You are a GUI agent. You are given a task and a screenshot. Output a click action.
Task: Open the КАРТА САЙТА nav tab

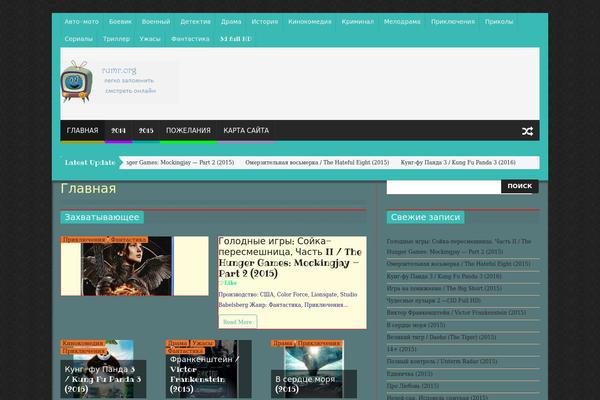coord(246,131)
